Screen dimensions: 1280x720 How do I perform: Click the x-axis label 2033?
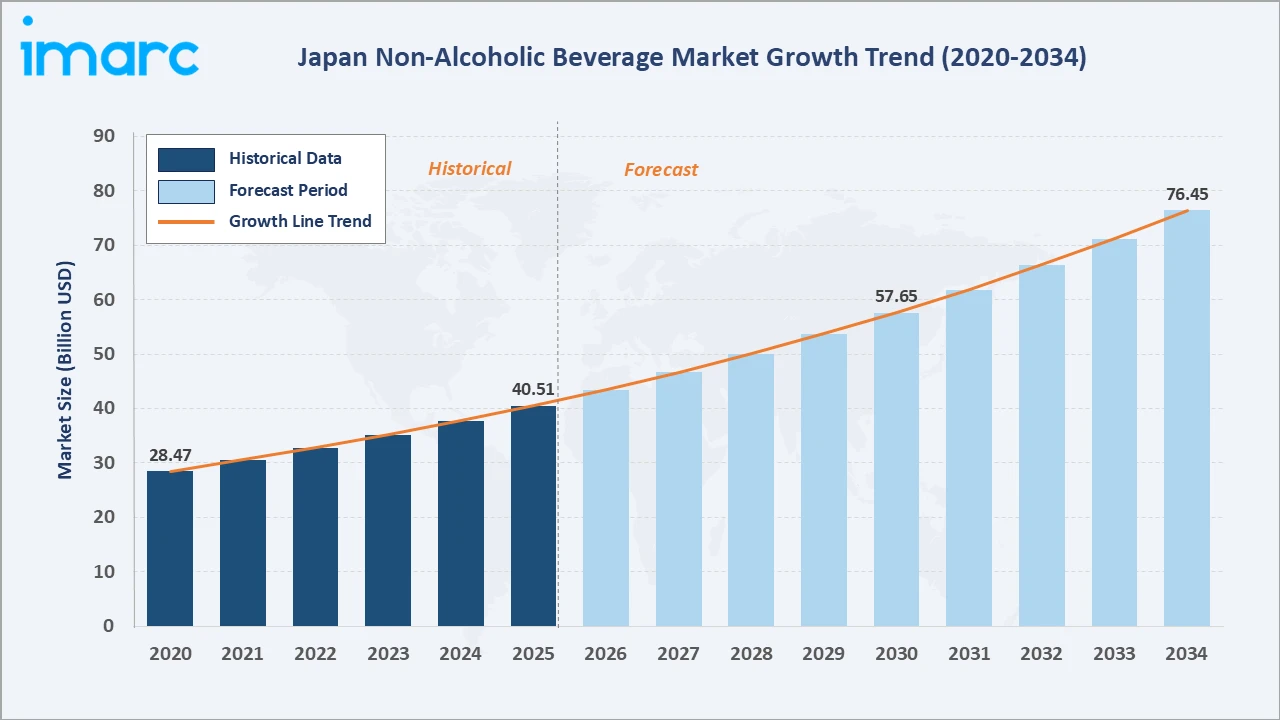1114,654
